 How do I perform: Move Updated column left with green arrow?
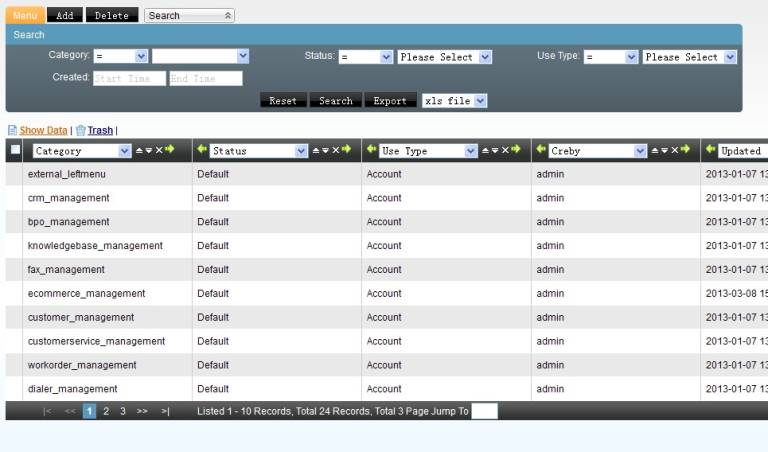click(710, 150)
